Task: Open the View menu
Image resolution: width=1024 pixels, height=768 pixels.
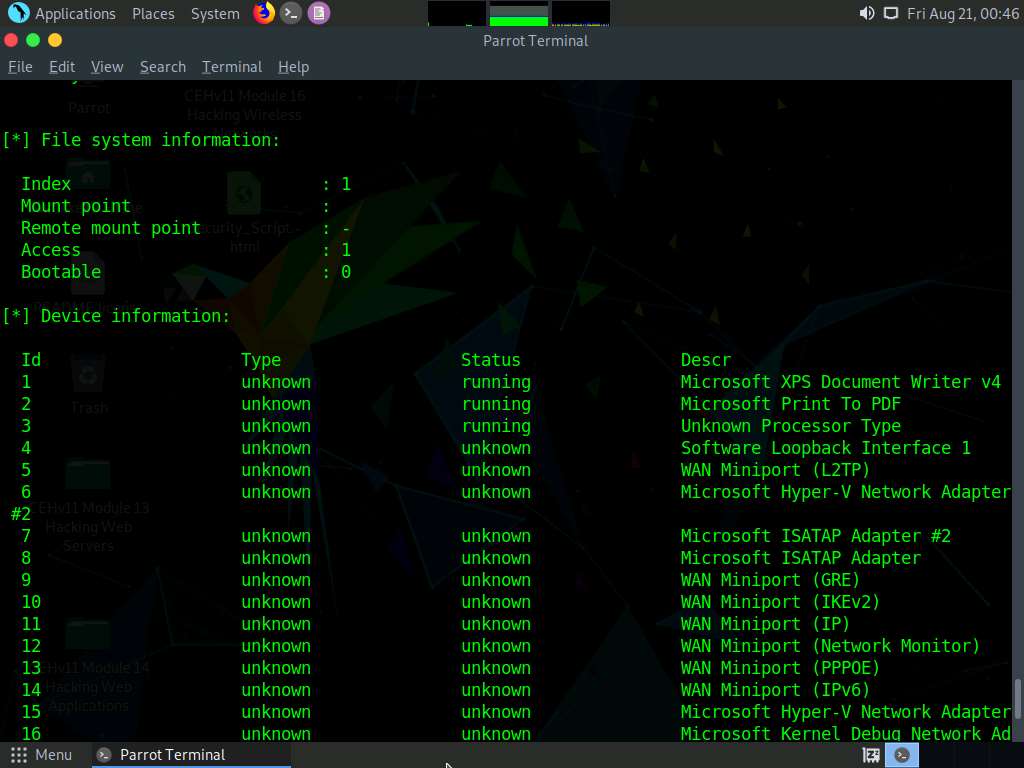Action: (107, 67)
